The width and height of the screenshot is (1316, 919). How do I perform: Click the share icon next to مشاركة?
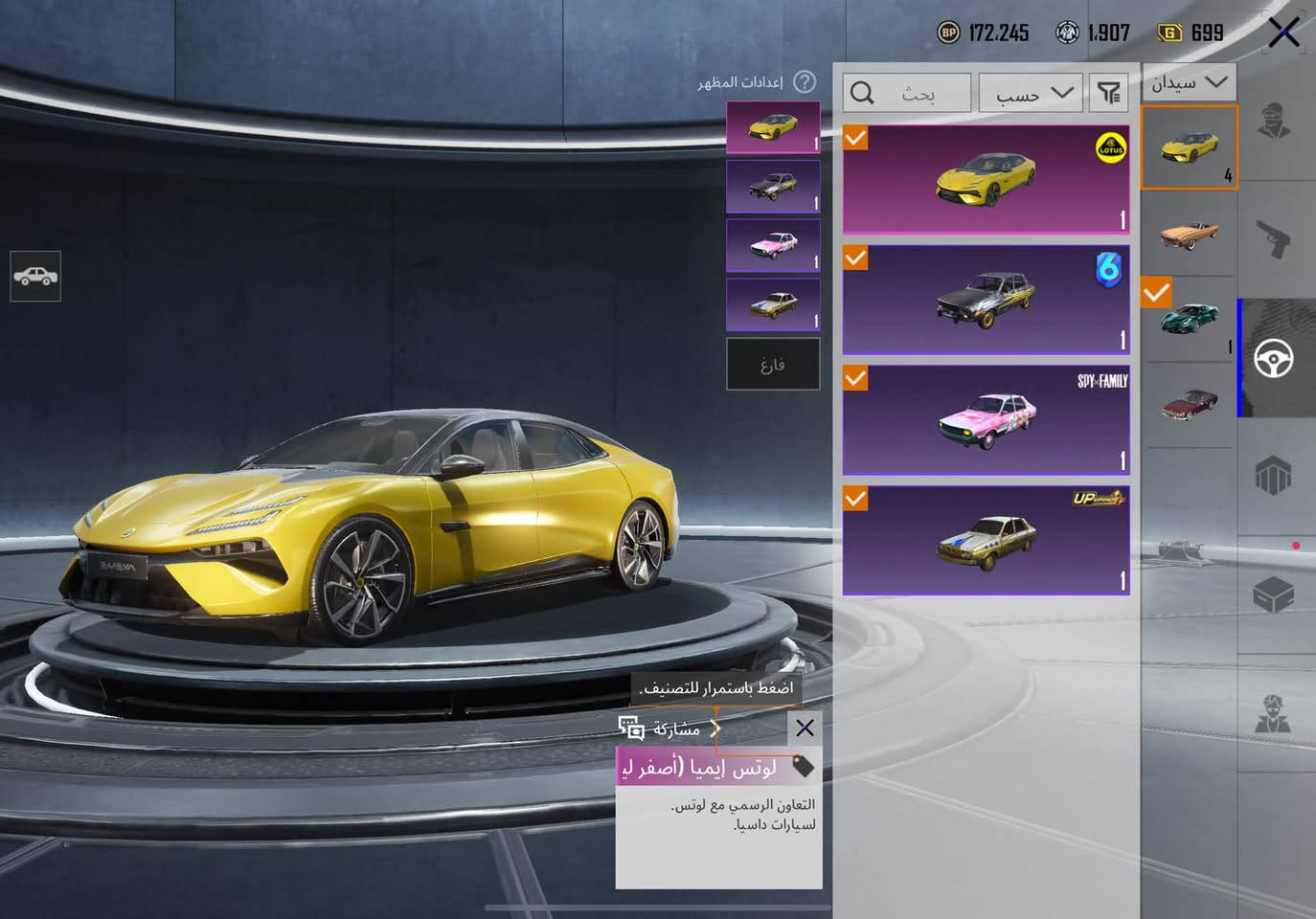tap(631, 728)
